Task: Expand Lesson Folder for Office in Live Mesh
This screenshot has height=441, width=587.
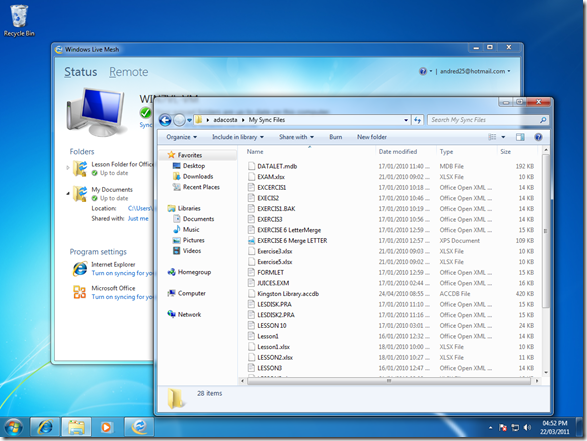Action: [x=68, y=167]
